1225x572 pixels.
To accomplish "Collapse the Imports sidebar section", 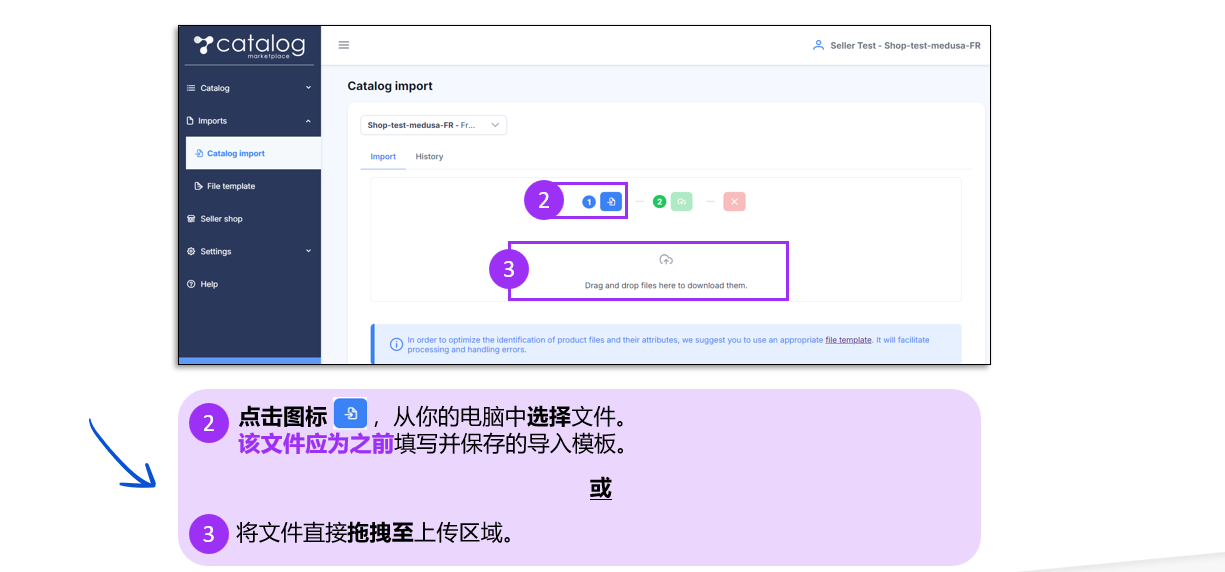I will (249, 121).
